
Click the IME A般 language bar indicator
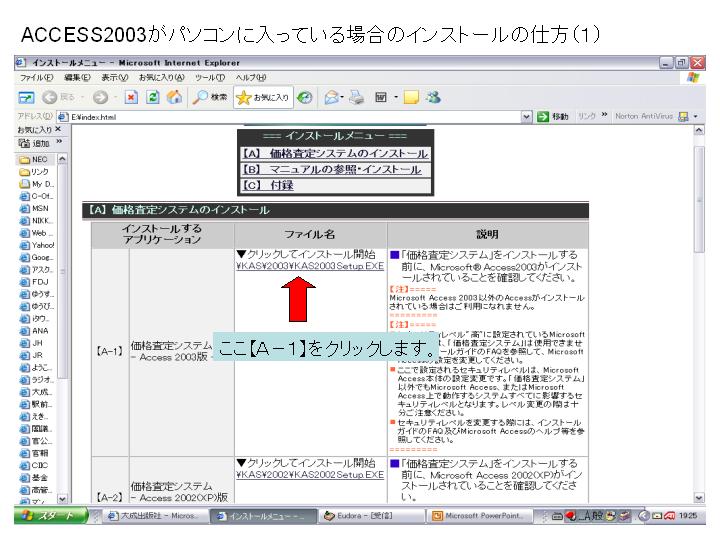point(591,516)
